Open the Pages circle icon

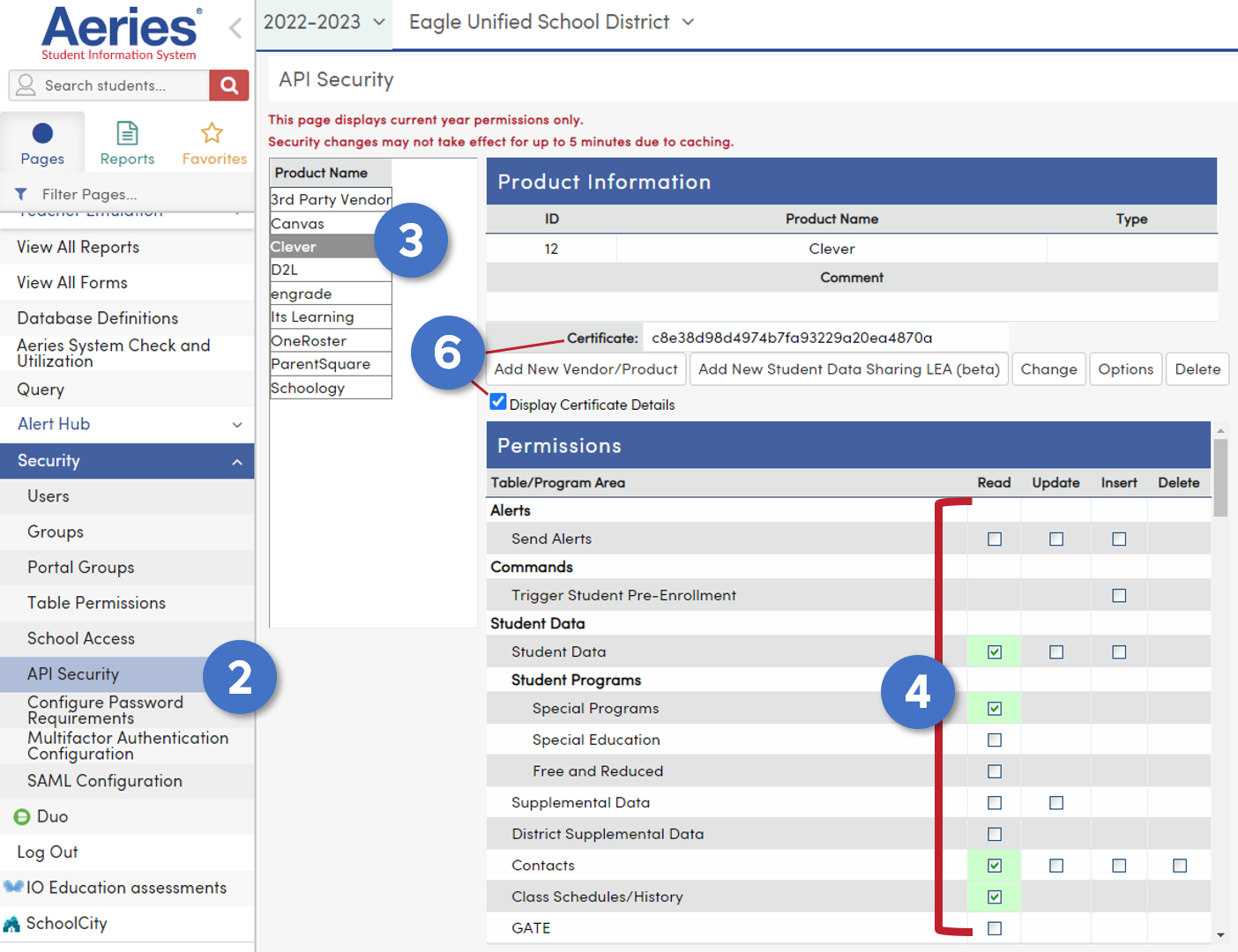click(42, 134)
